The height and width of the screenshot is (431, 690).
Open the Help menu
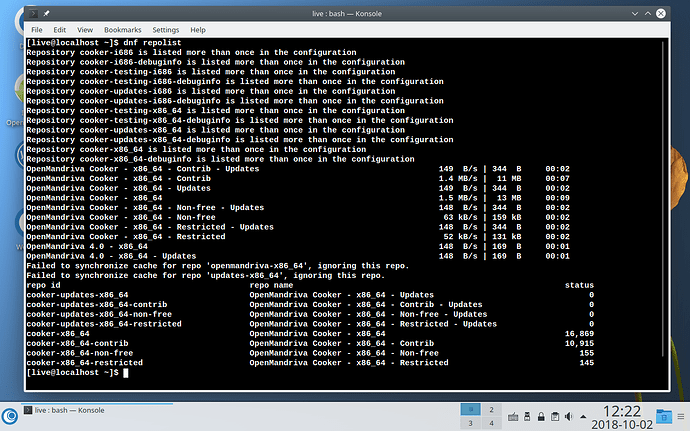[x=198, y=30]
